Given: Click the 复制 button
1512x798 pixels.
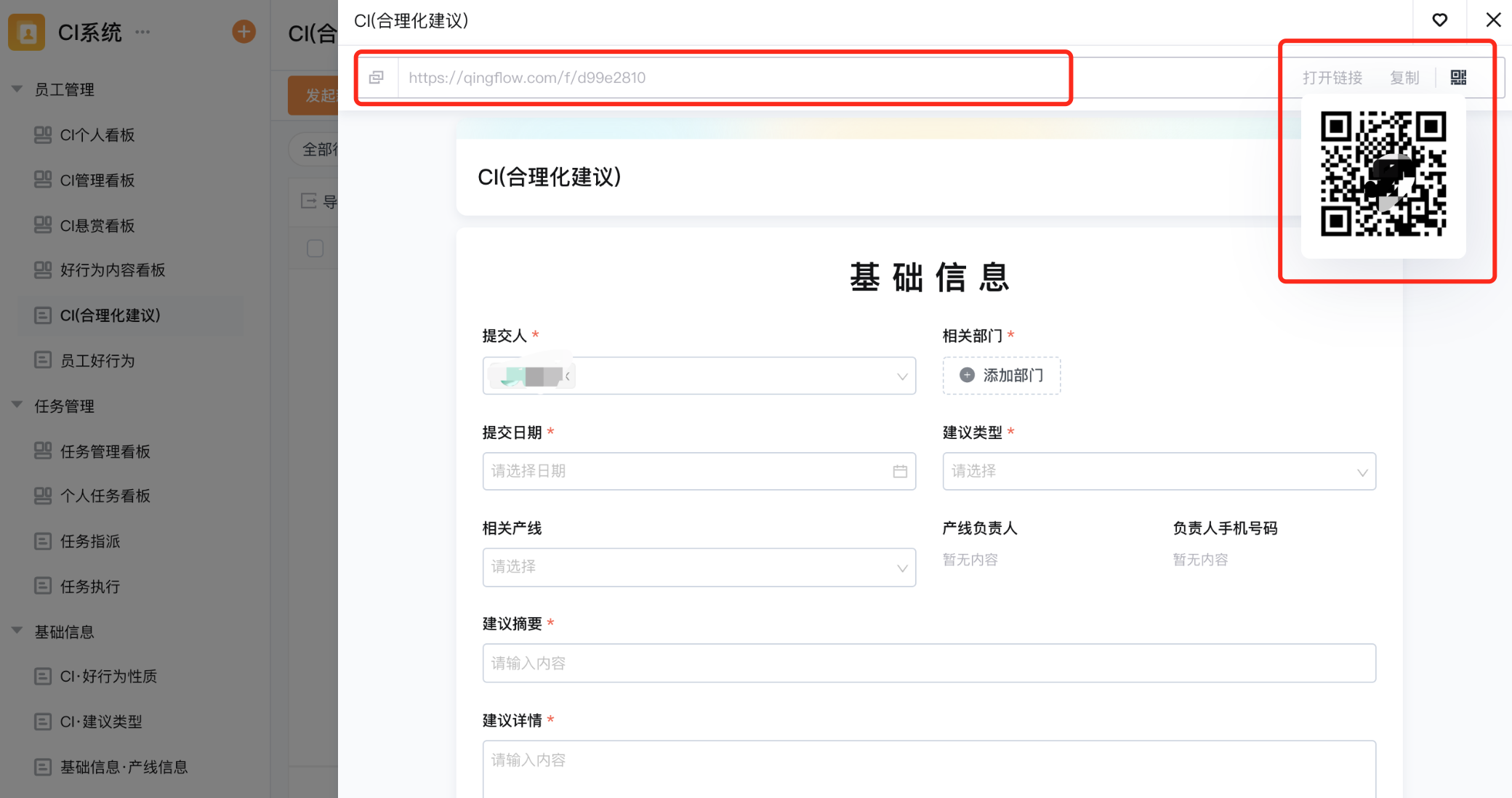Looking at the screenshot, I should click(1404, 78).
